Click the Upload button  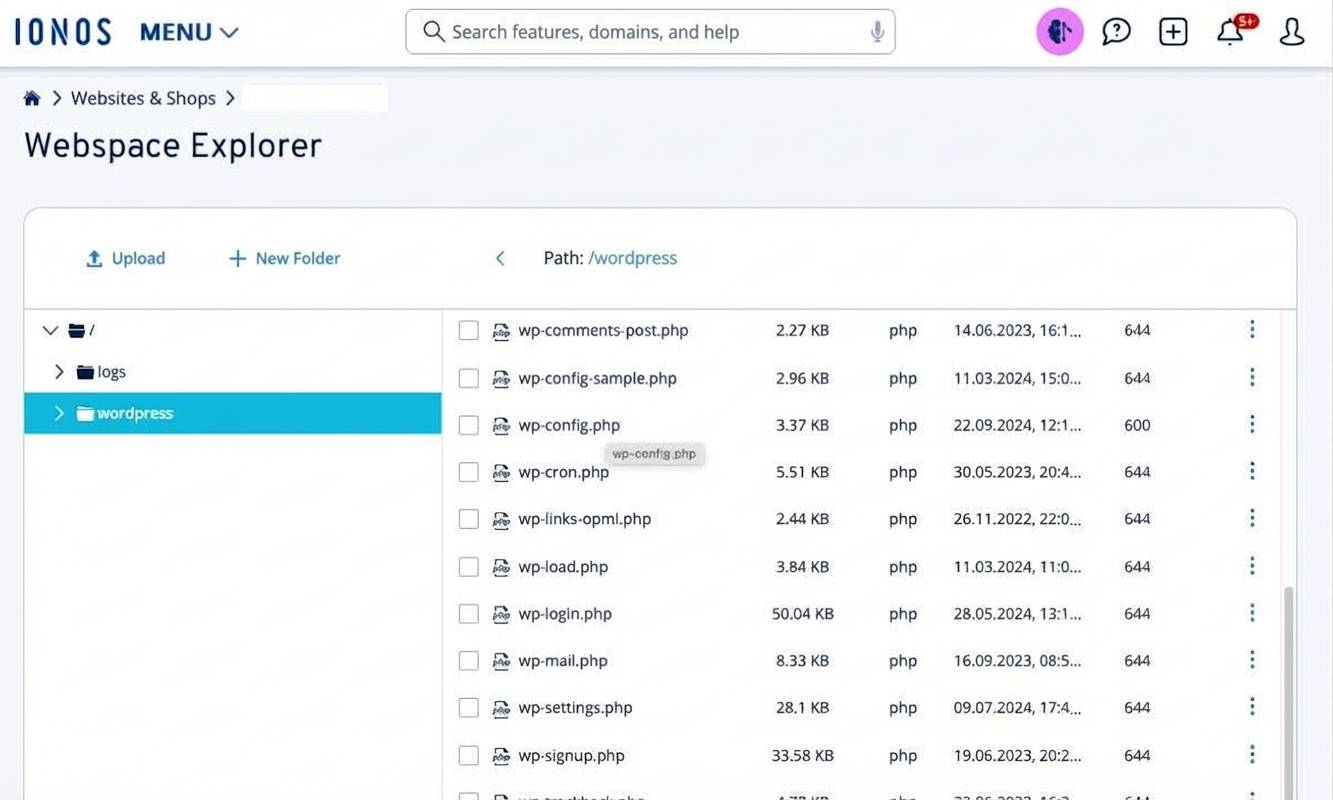tap(124, 257)
